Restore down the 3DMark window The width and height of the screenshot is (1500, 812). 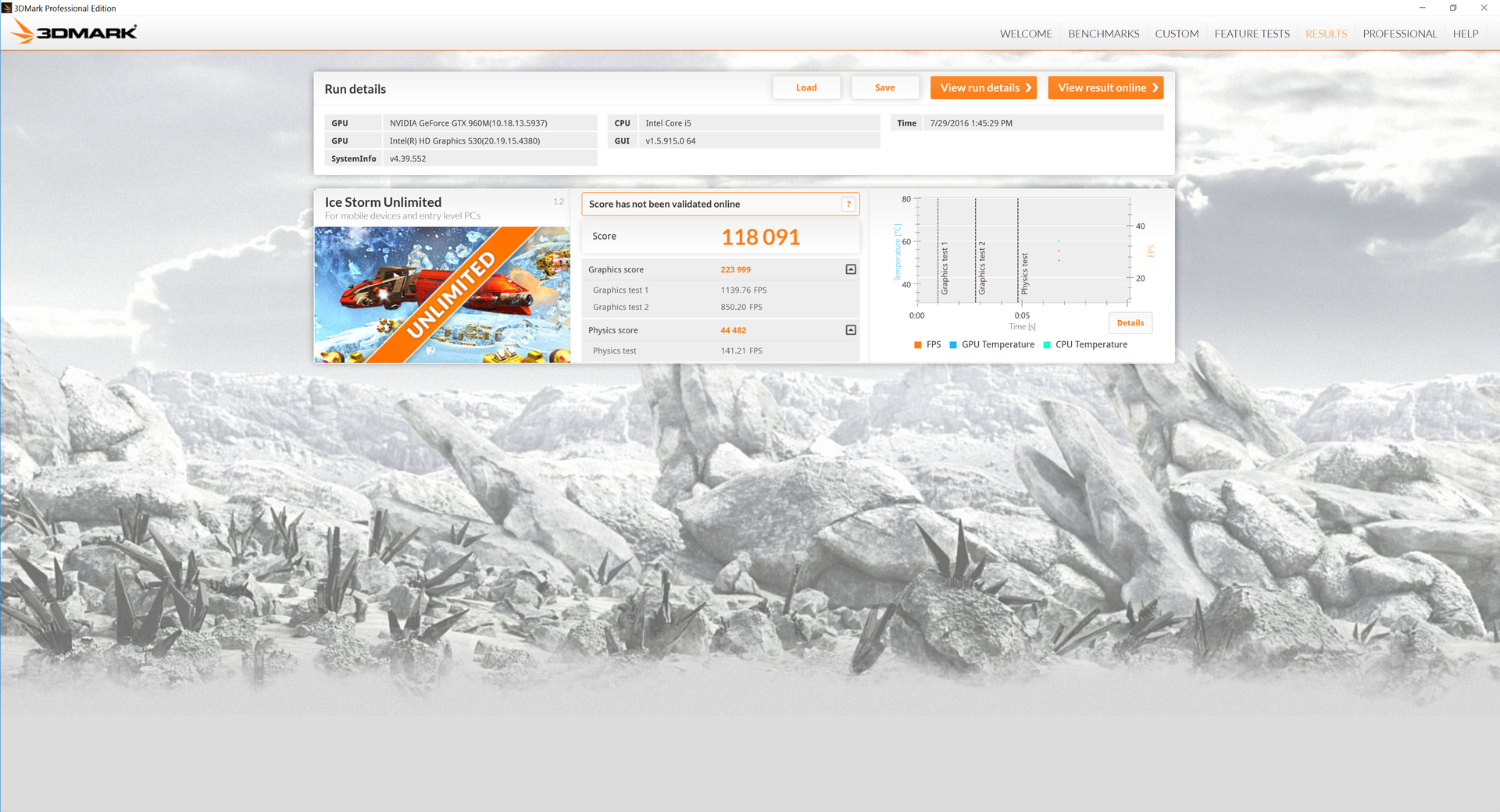tap(1453, 8)
